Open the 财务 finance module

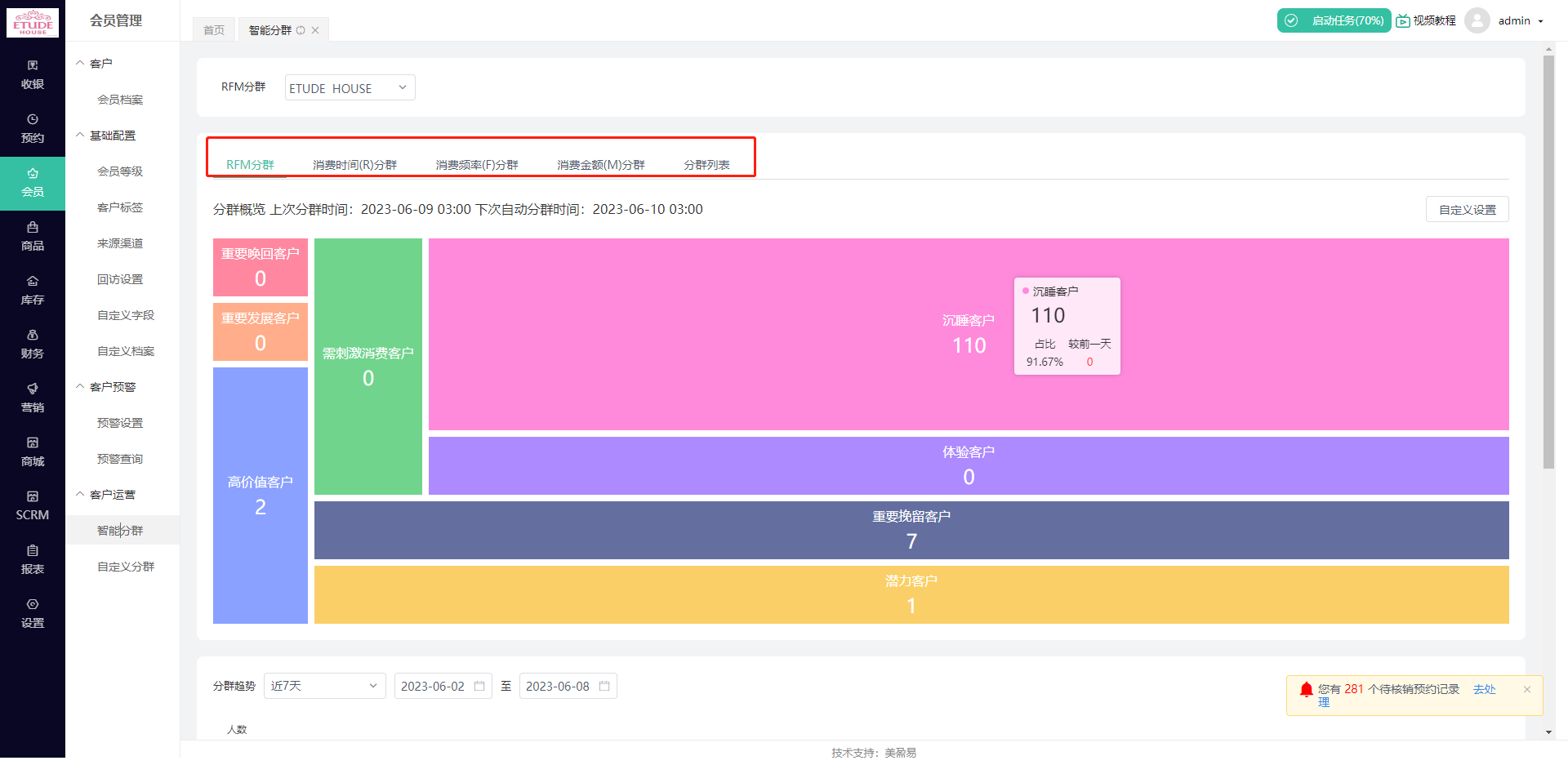(33, 345)
